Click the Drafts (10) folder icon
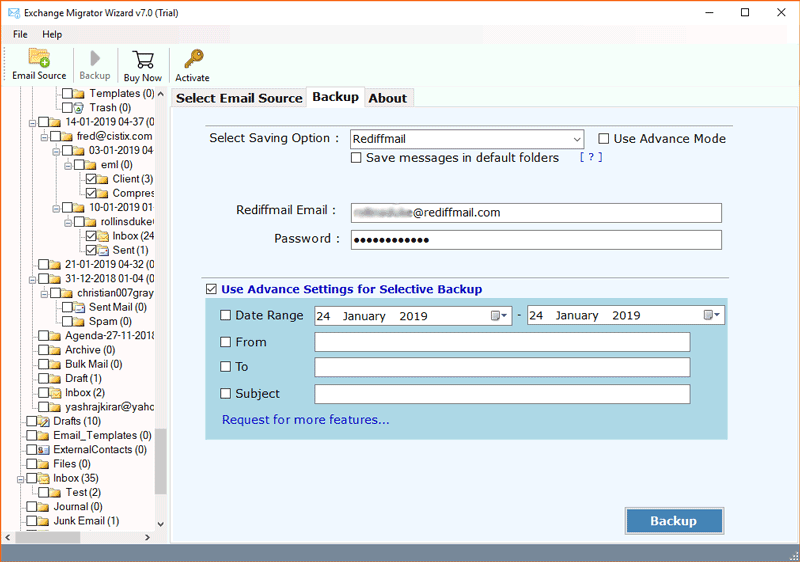Viewport: 800px width, 562px height. tap(44, 421)
